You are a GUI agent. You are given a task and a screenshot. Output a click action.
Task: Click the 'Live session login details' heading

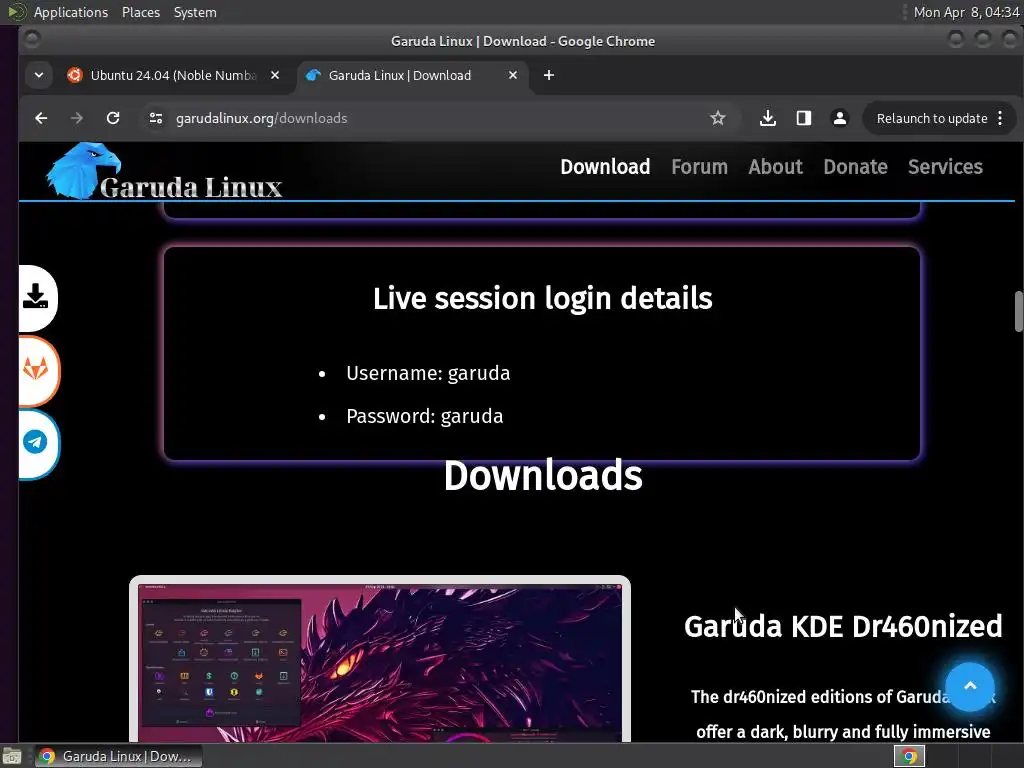[x=542, y=298]
